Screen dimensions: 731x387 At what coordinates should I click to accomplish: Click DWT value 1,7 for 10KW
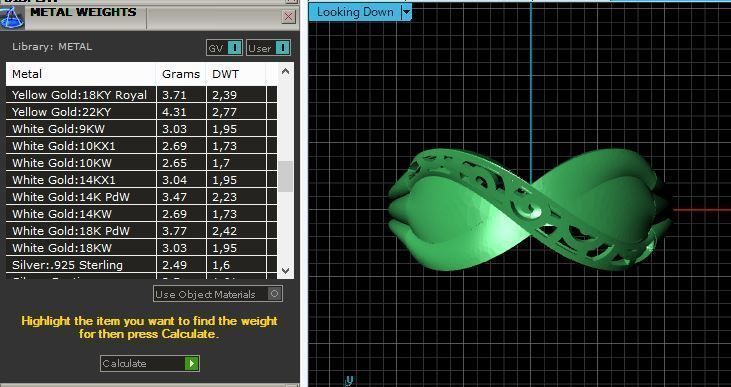pos(221,163)
